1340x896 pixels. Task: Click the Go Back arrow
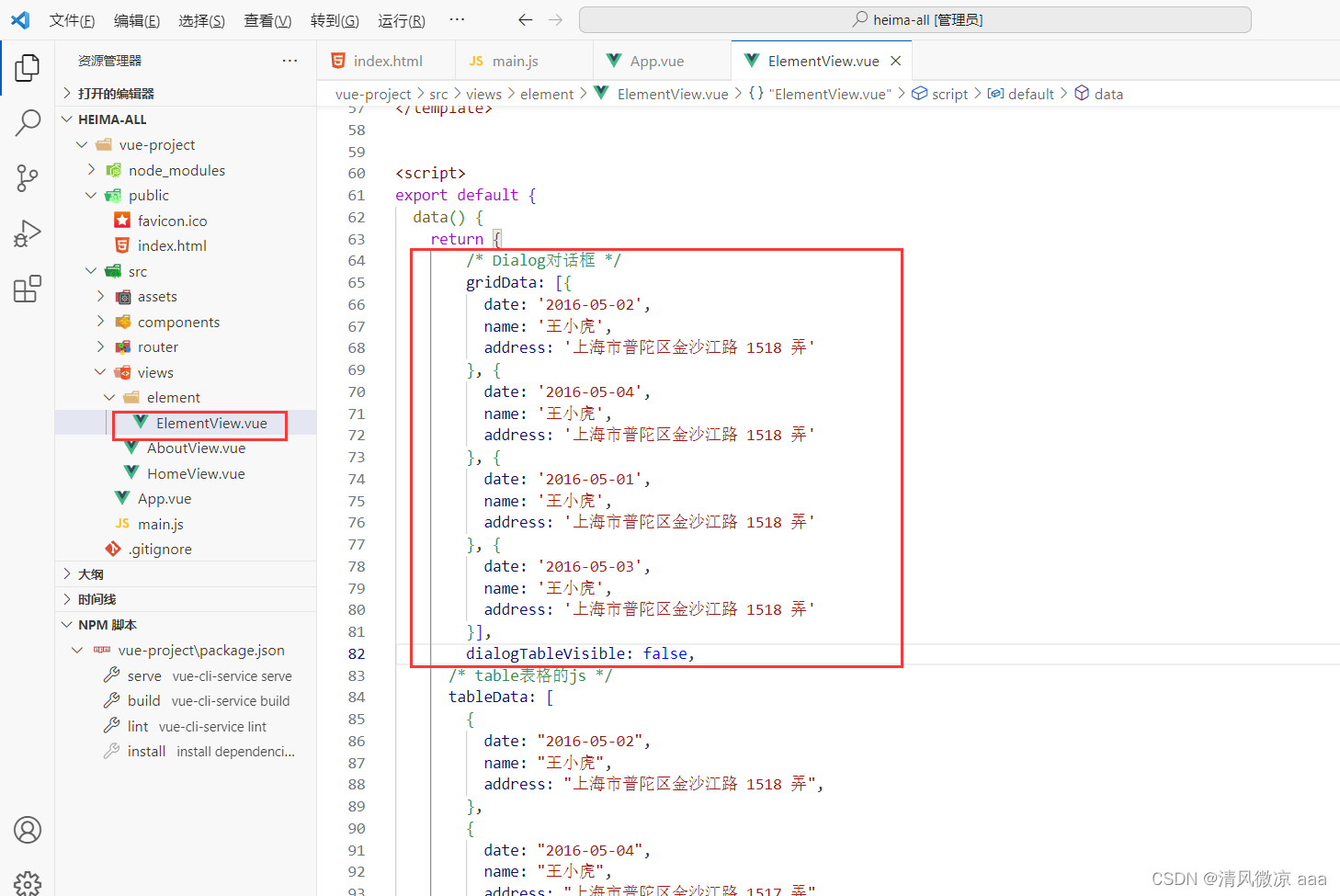525,19
